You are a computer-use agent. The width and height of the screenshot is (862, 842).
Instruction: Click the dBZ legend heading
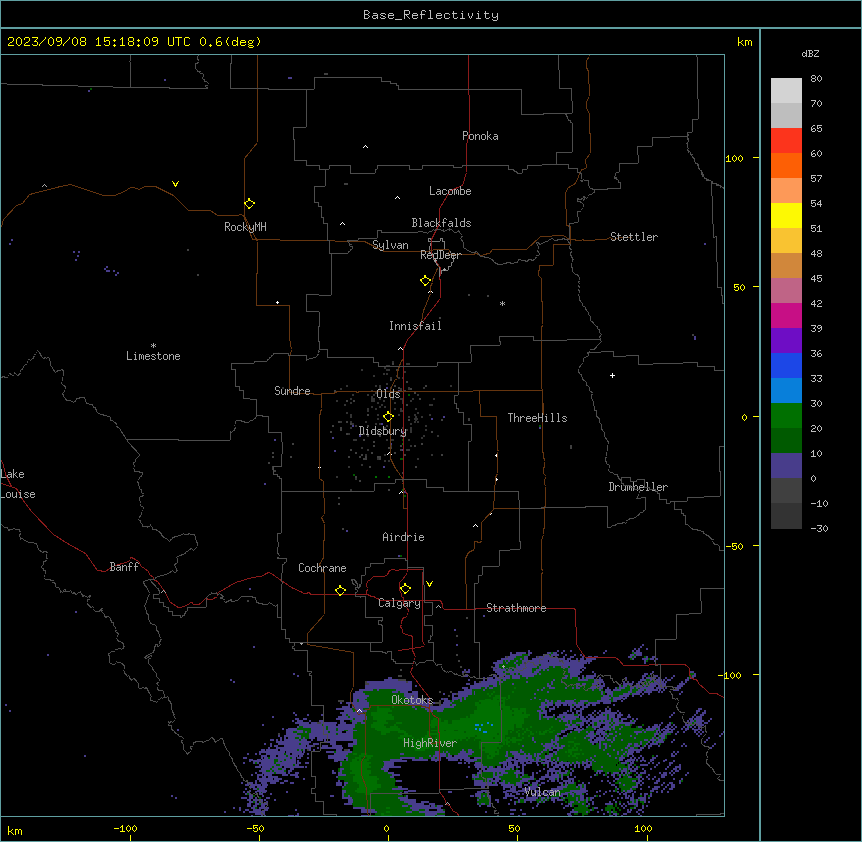pyautogui.click(x=810, y=53)
